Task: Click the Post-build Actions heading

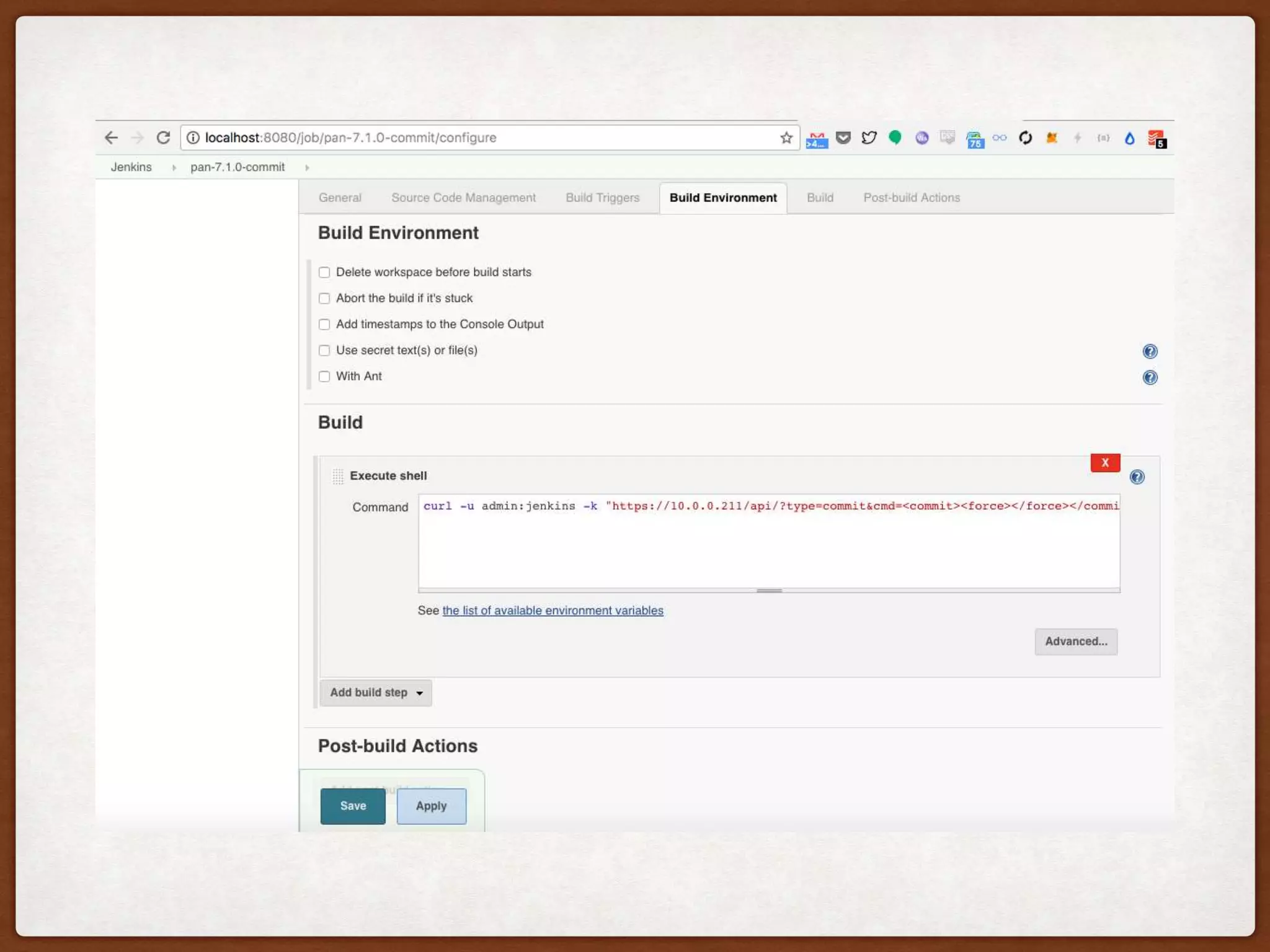Action: click(x=397, y=746)
